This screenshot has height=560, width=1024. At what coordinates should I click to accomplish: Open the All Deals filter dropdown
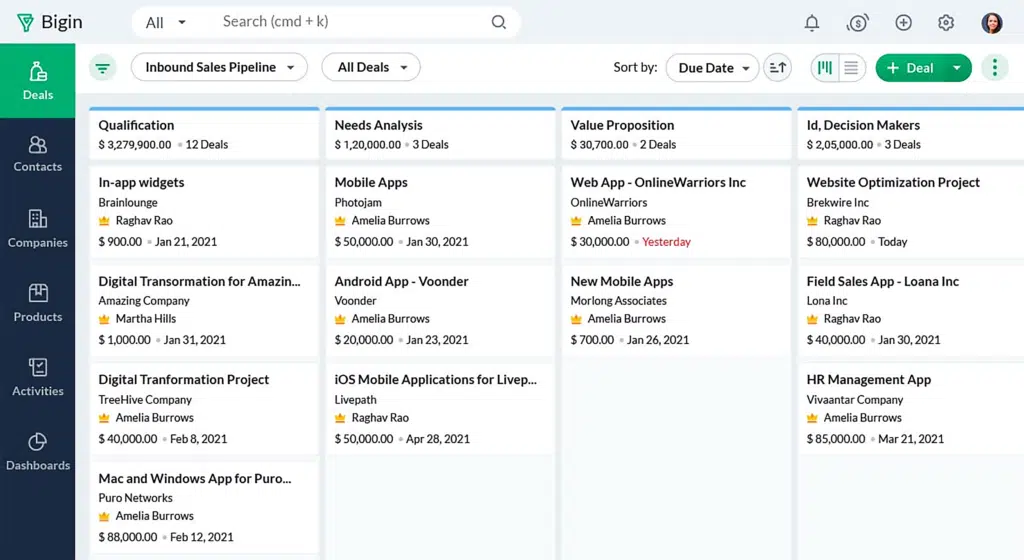tap(371, 67)
